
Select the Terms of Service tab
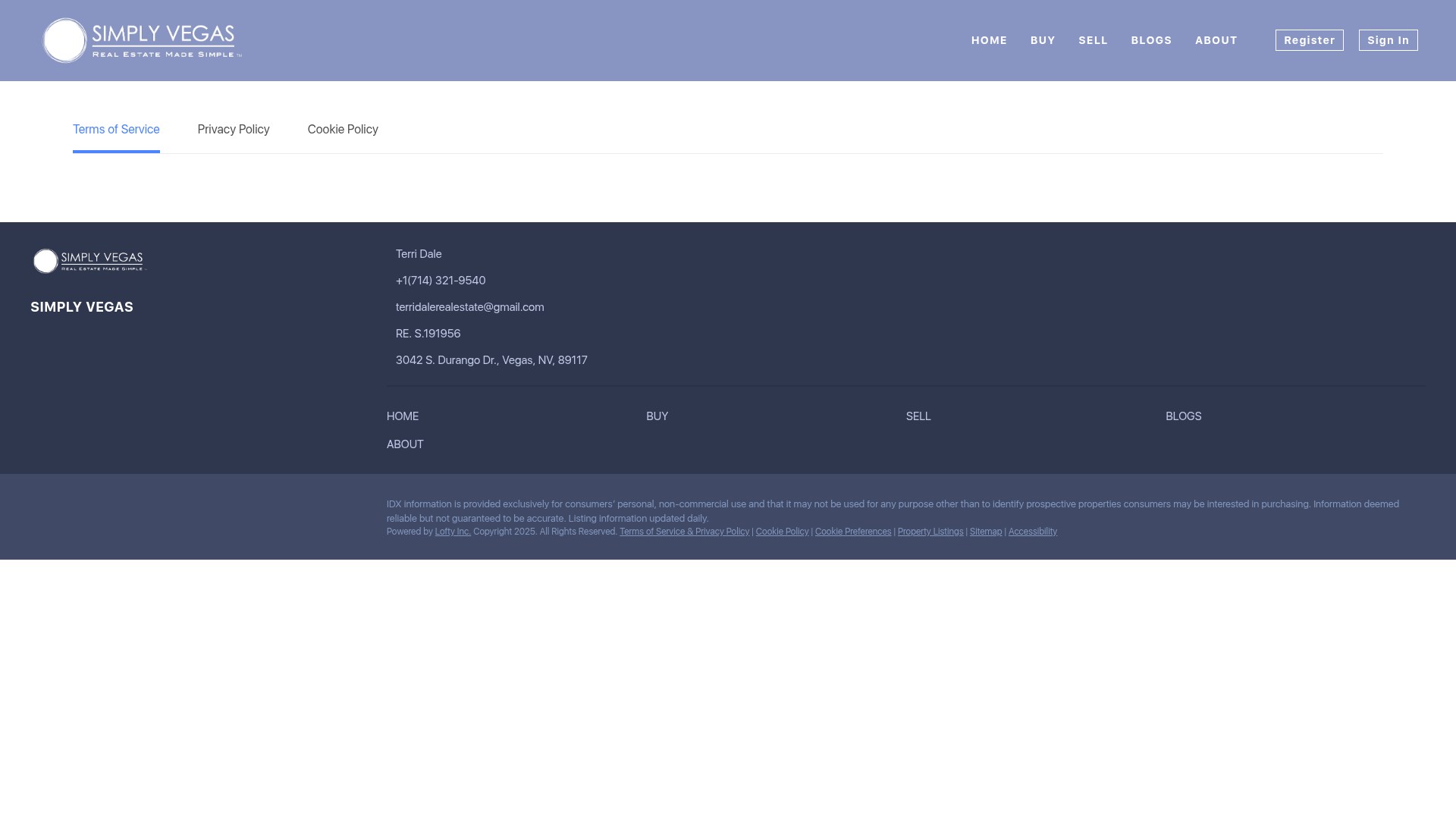[x=116, y=130]
